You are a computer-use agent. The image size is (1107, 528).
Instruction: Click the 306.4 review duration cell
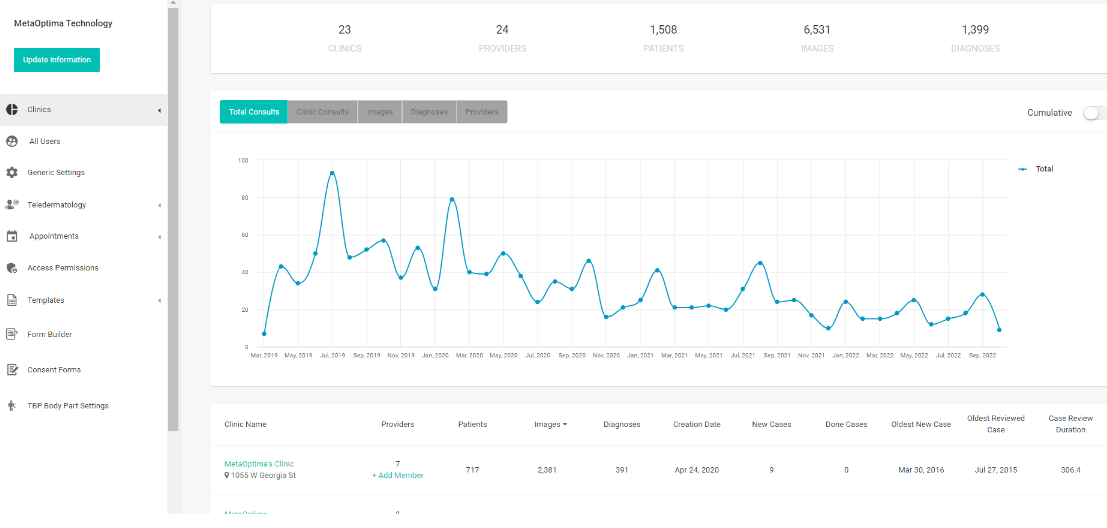pos(1071,469)
